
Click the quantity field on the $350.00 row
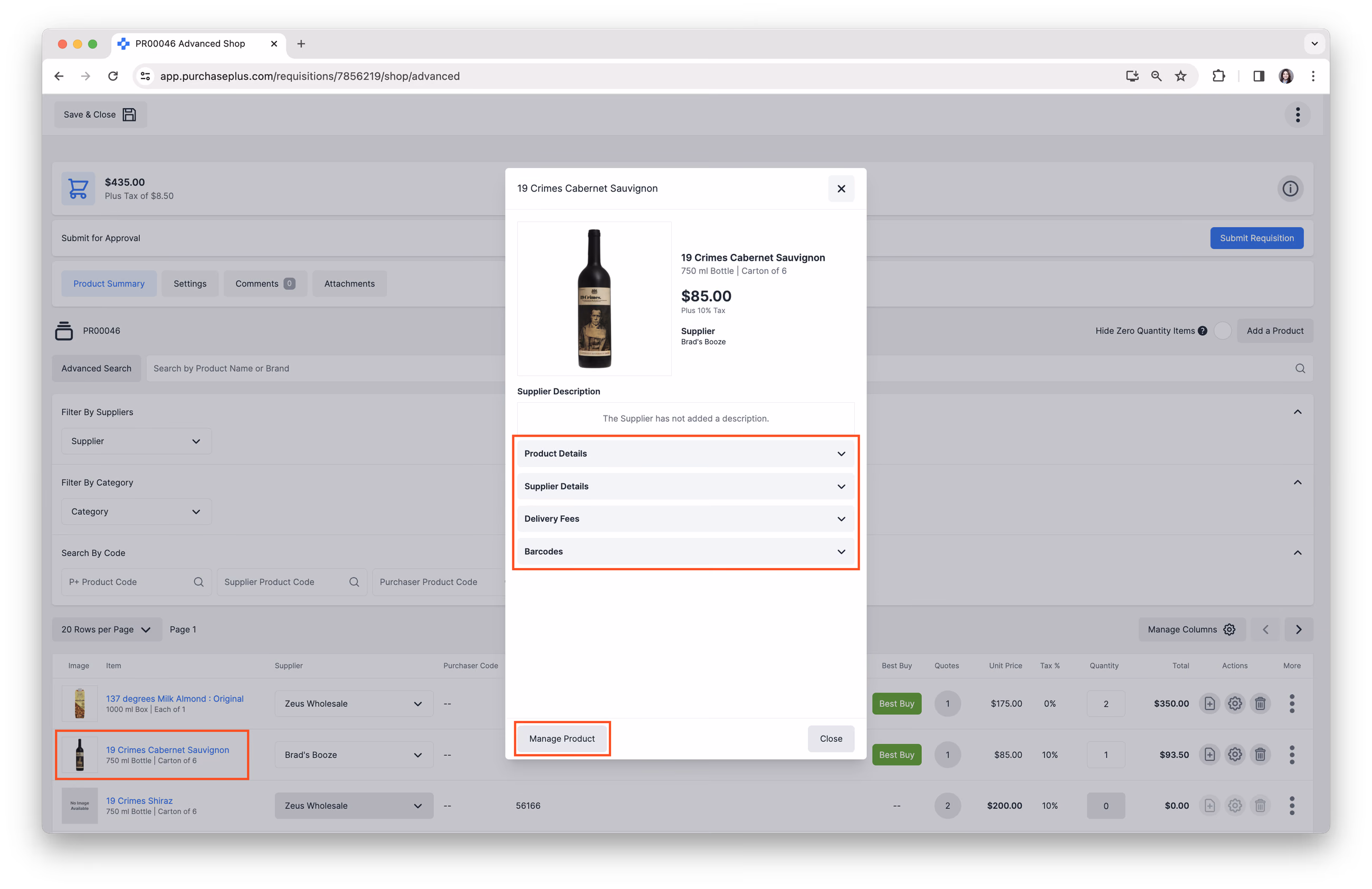point(1106,703)
